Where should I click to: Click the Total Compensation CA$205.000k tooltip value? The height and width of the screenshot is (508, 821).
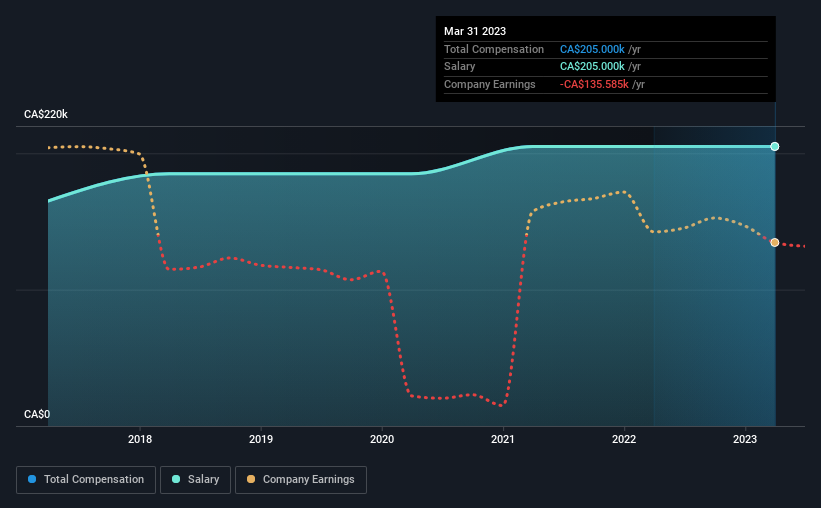592,49
